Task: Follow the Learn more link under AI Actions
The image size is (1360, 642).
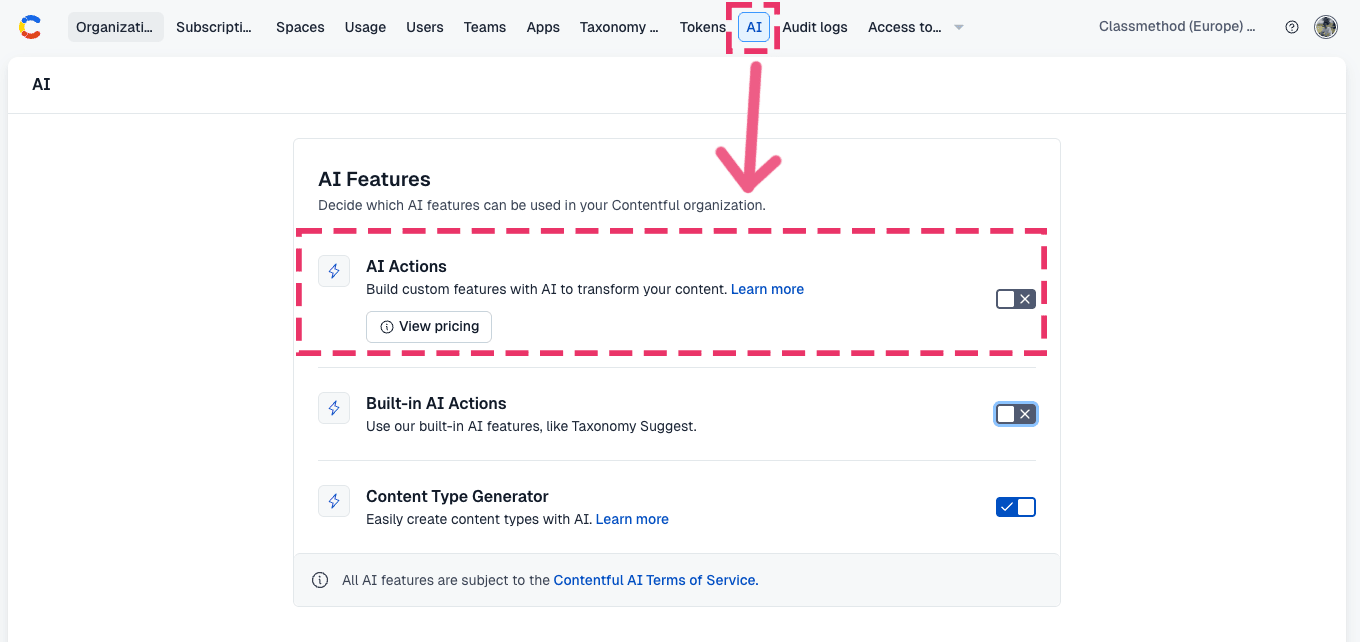Action: [767, 289]
